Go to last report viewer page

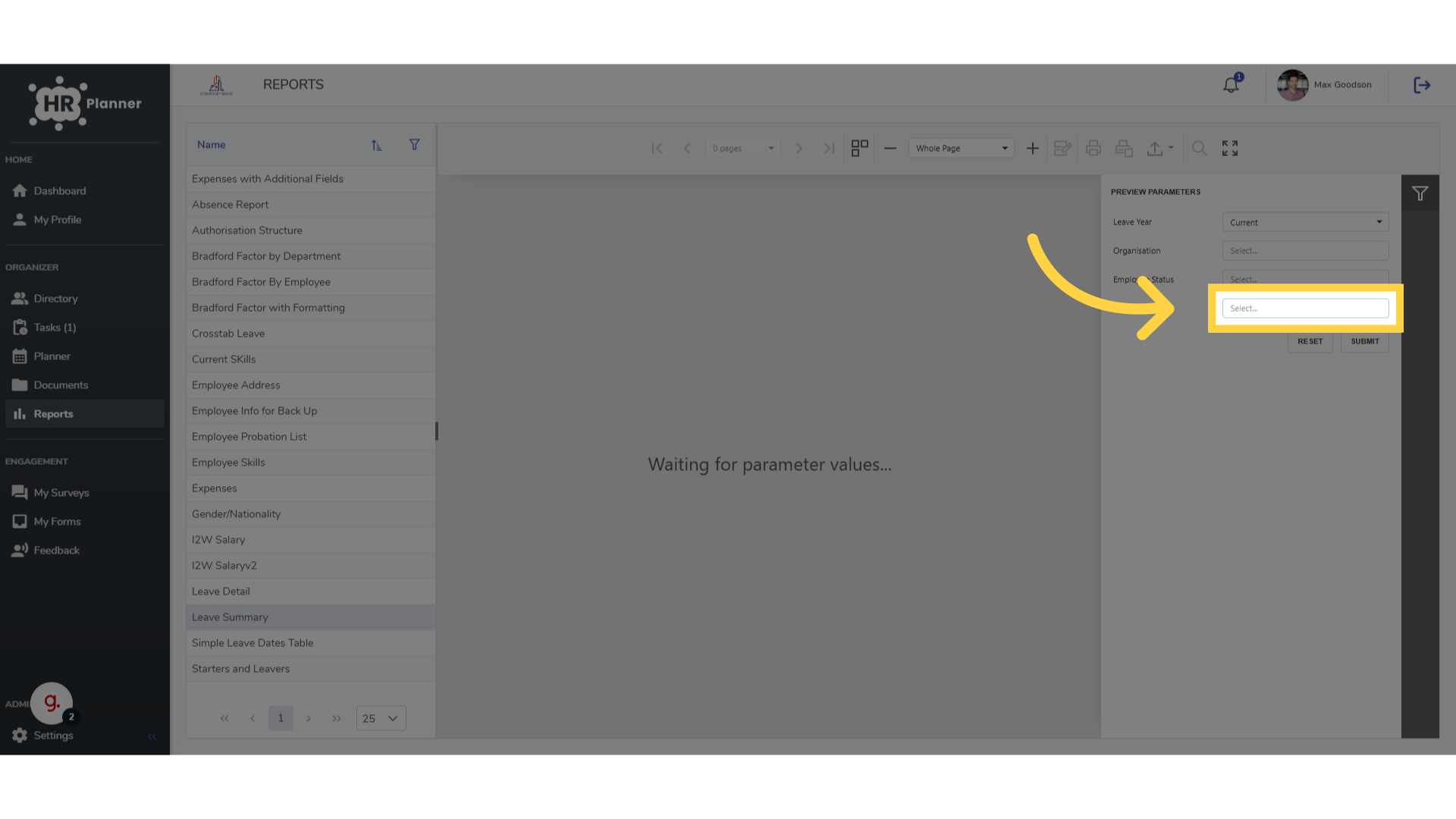click(829, 149)
